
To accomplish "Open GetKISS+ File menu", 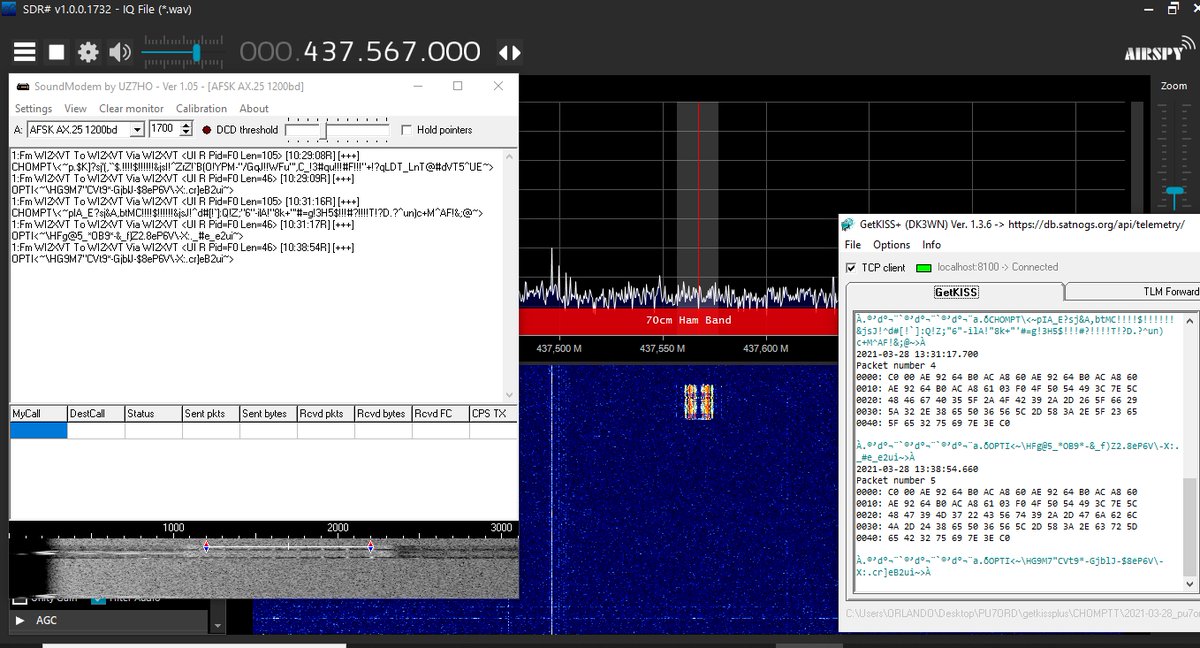I will (x=852, y=244).
